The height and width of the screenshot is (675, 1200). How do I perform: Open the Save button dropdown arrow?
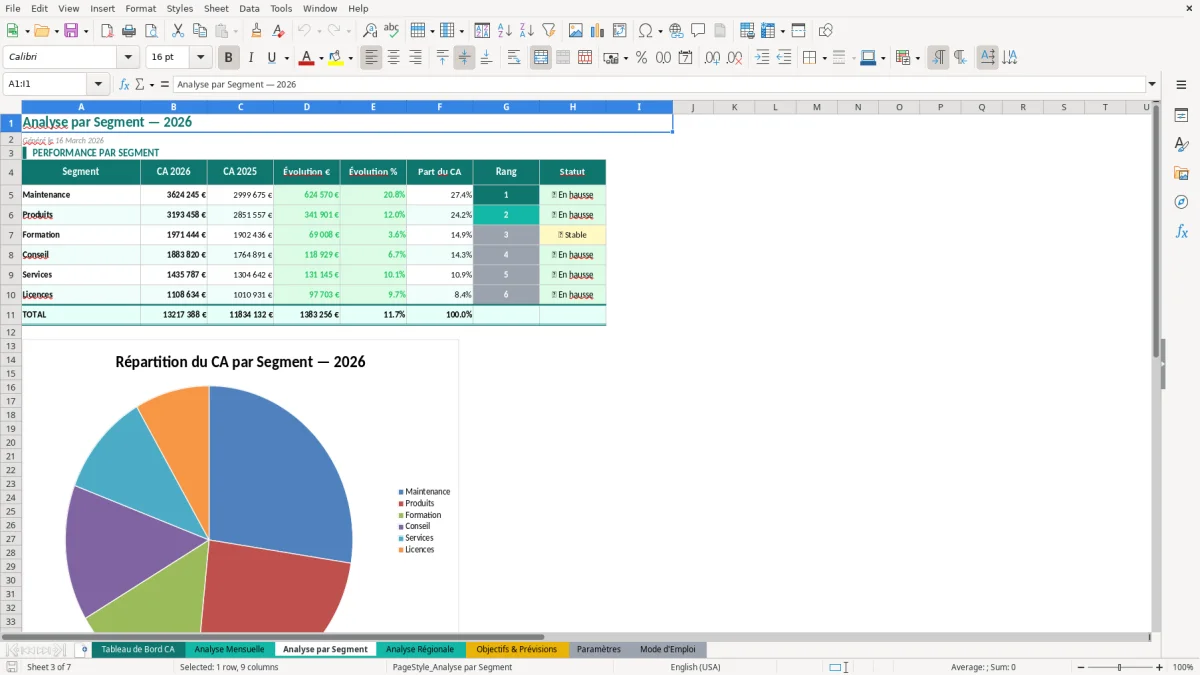(85, 31)
